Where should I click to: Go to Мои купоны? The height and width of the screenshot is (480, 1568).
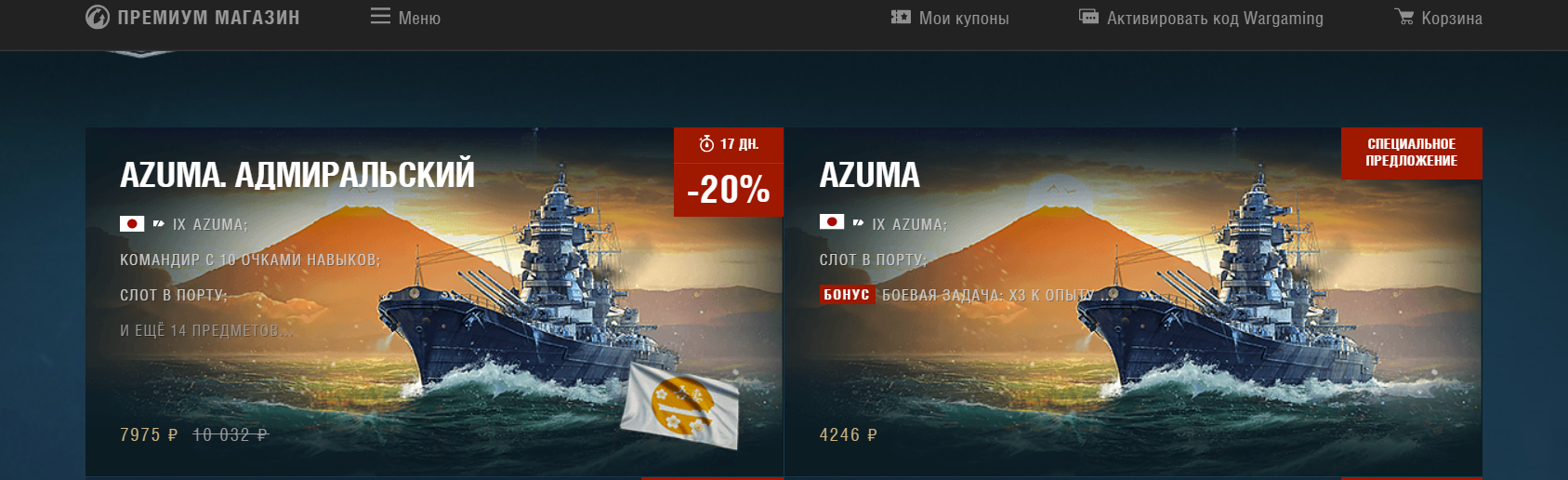(964, 18)
